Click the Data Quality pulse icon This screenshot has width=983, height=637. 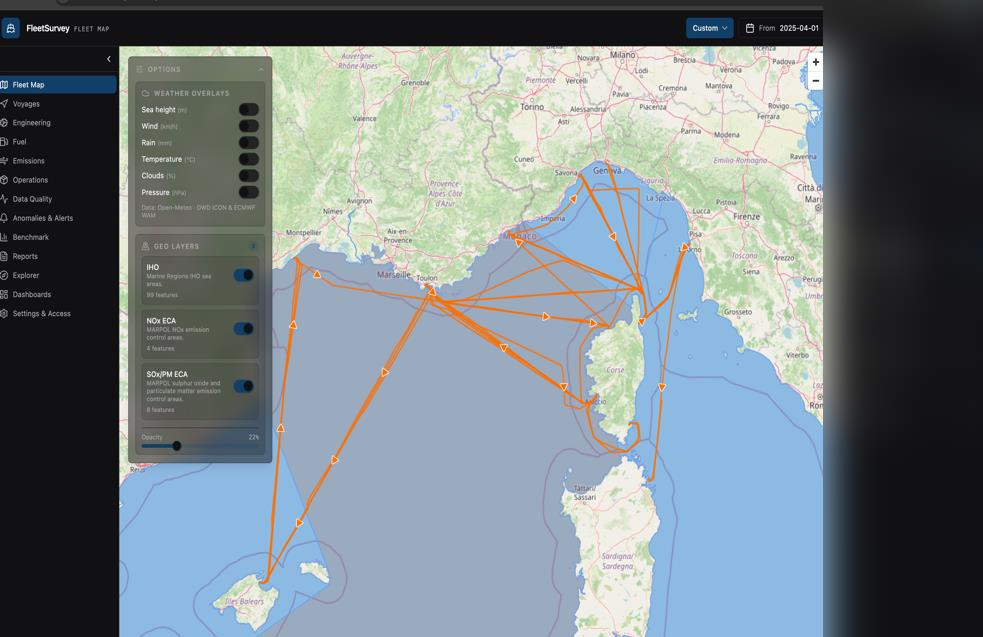point(4,199)
